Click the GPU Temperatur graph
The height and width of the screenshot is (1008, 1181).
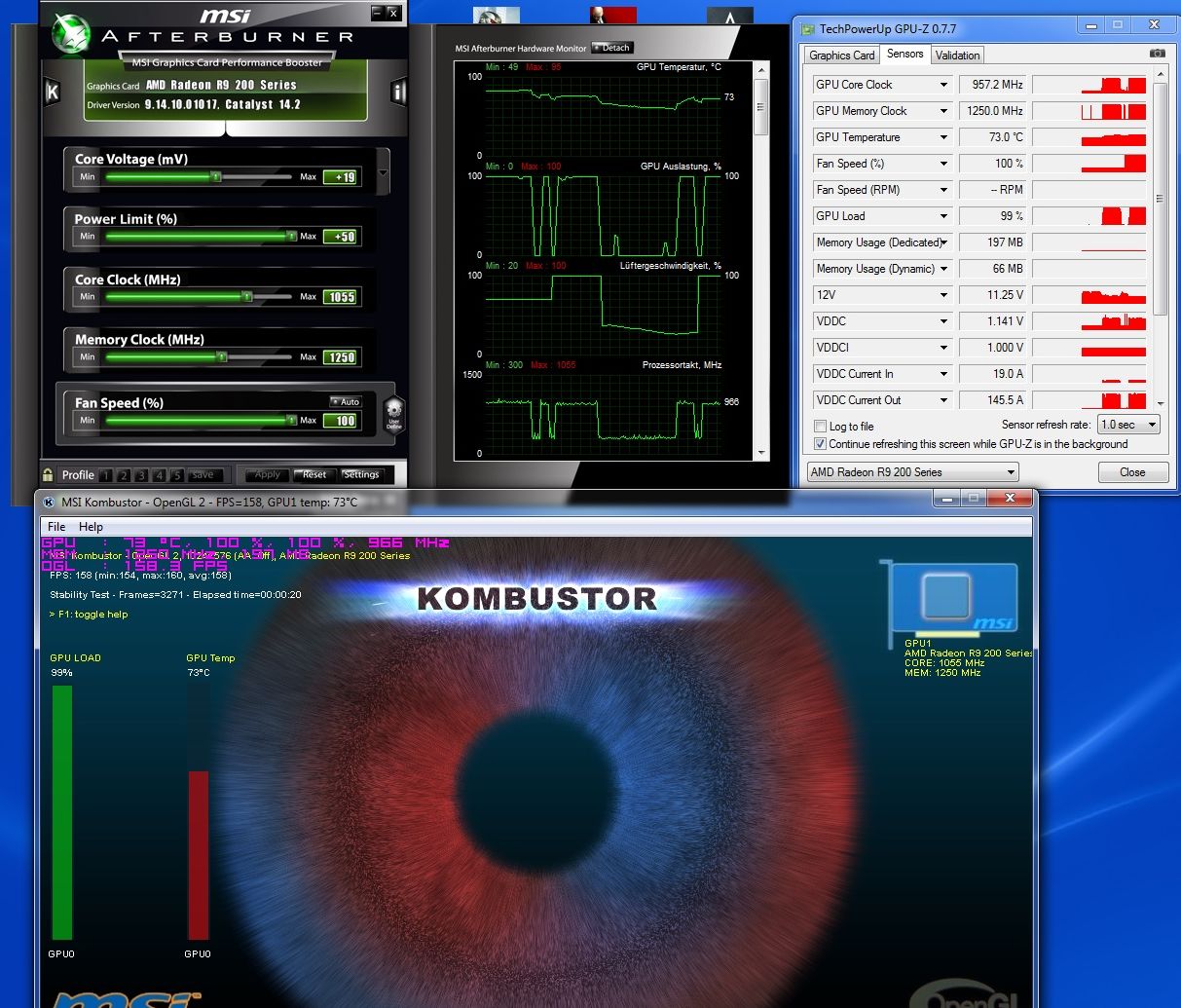[603, 116]
